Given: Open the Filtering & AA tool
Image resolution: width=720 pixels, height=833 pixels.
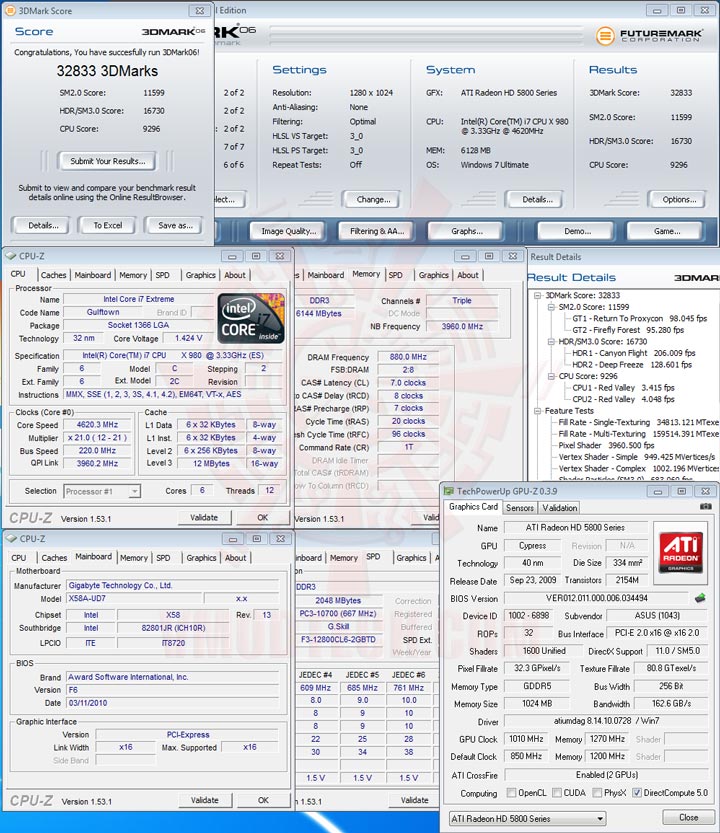Looking at the screenshot, I should click(377, 231).
